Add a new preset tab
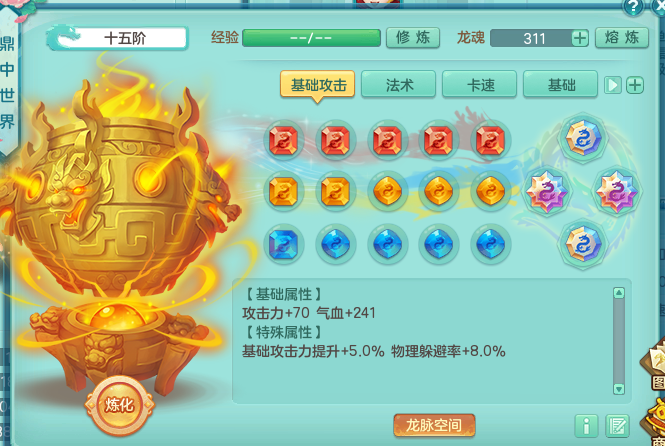This screenshot has width=665, height=446. (635, 85)
